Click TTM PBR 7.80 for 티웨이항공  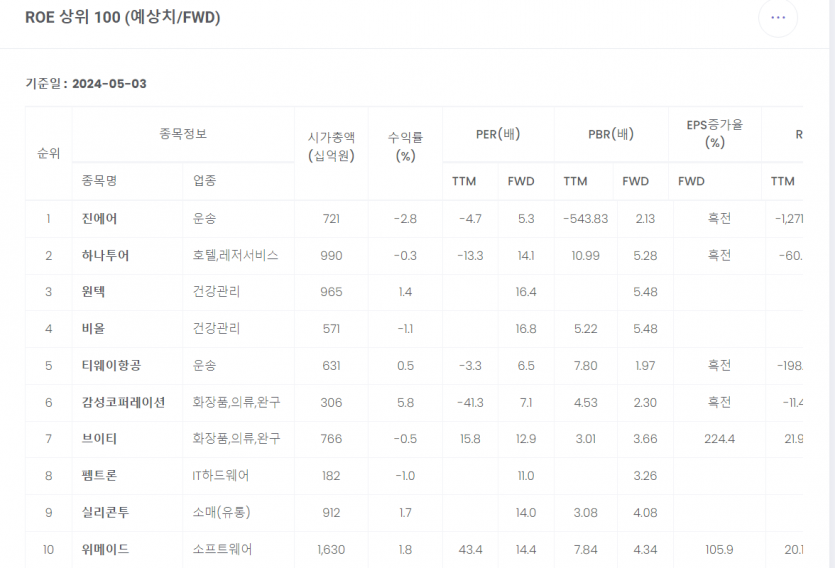pyautogui.click(x=586, y=366)
